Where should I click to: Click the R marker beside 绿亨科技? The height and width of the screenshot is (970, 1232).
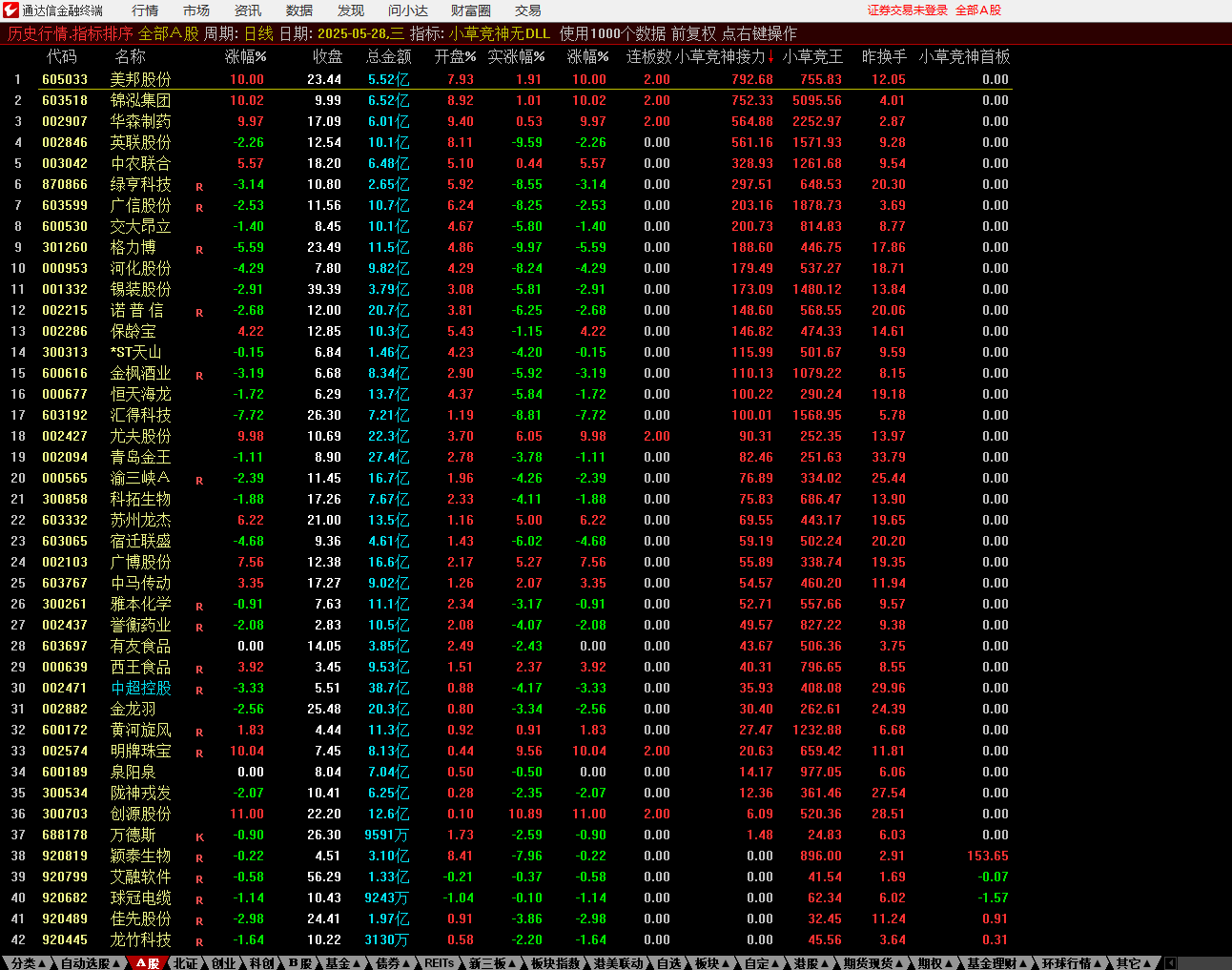[x=199, y=187]
